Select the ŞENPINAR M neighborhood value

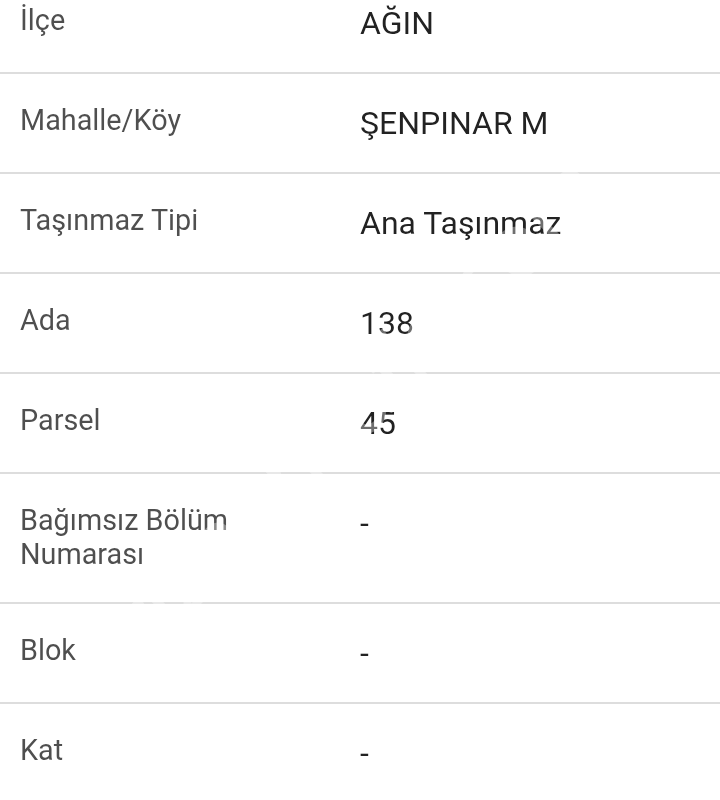pos(453,124)
